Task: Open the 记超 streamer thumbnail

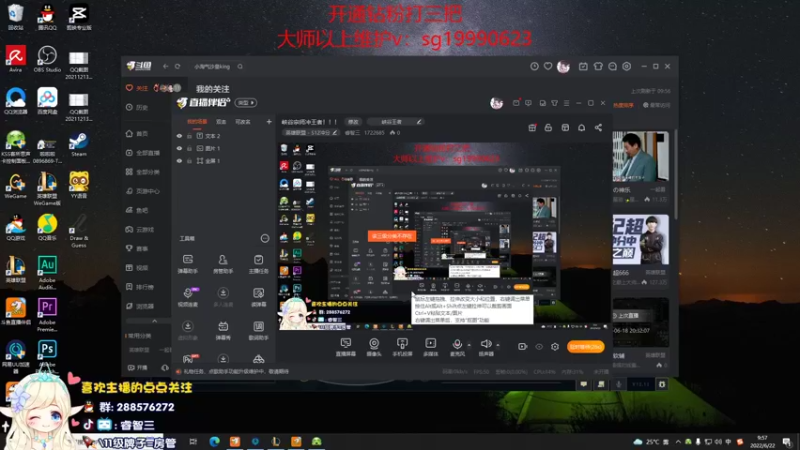Action: 640,239
